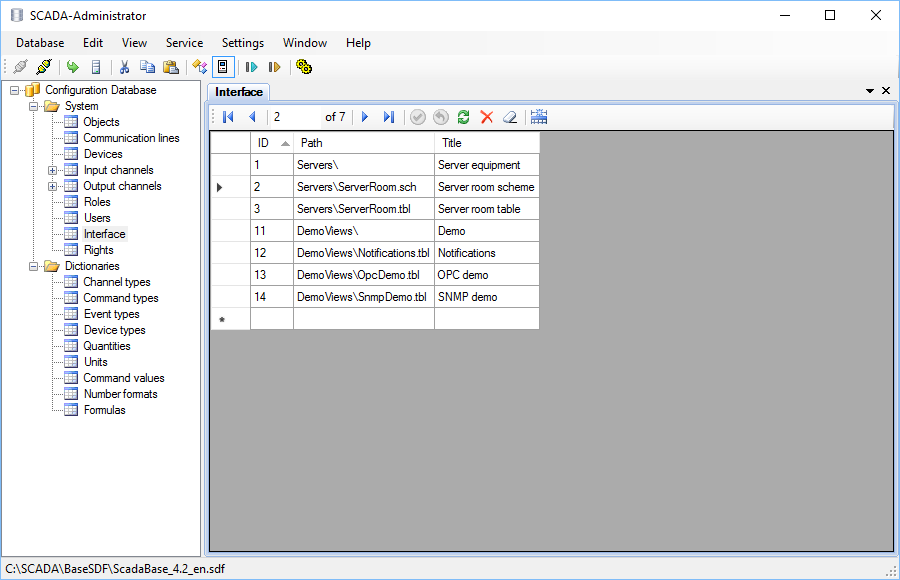
Task: Open the Help menu
Action: click(x=358, y=43)
